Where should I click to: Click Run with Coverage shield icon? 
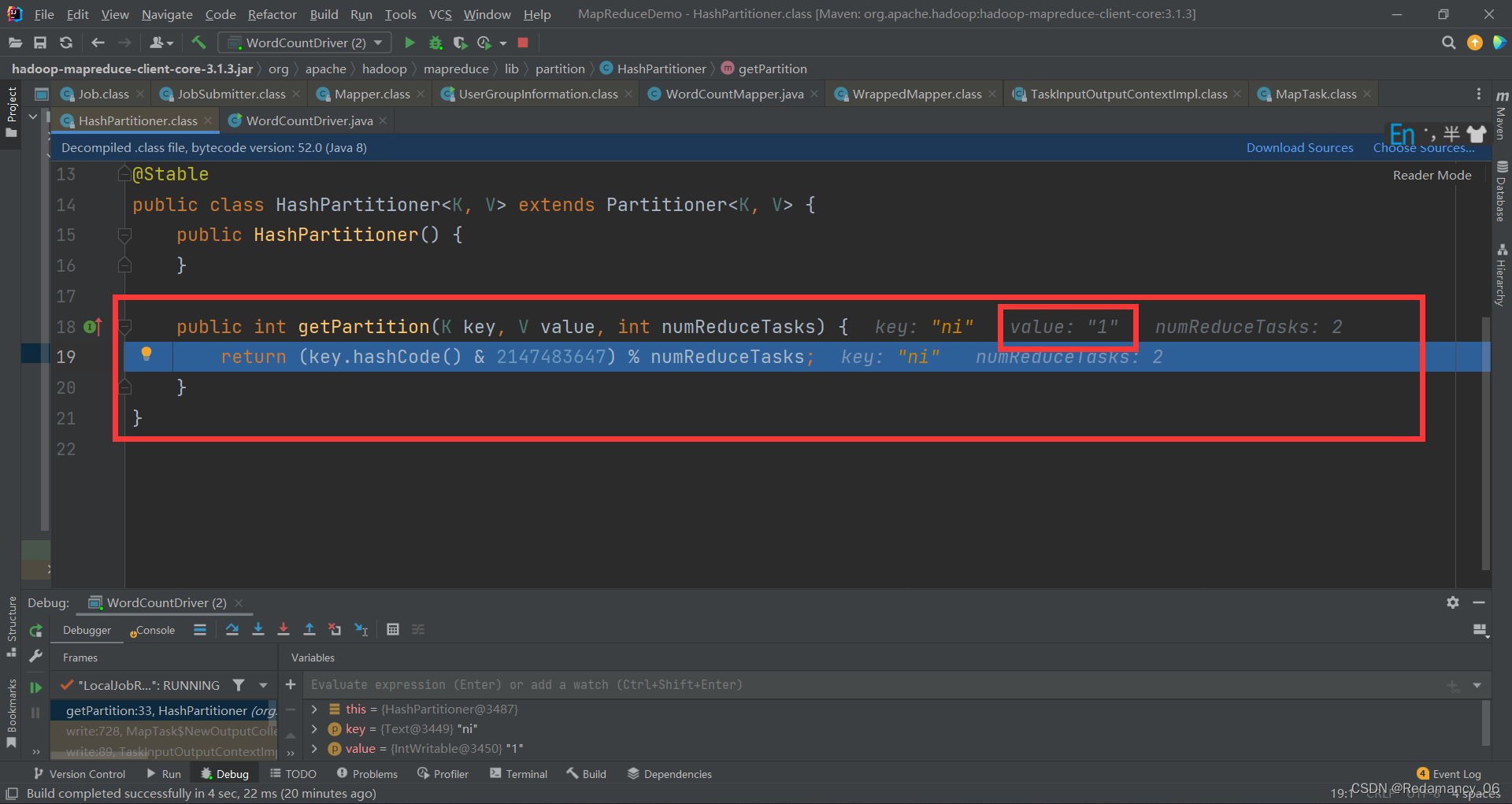pos(460,43)
